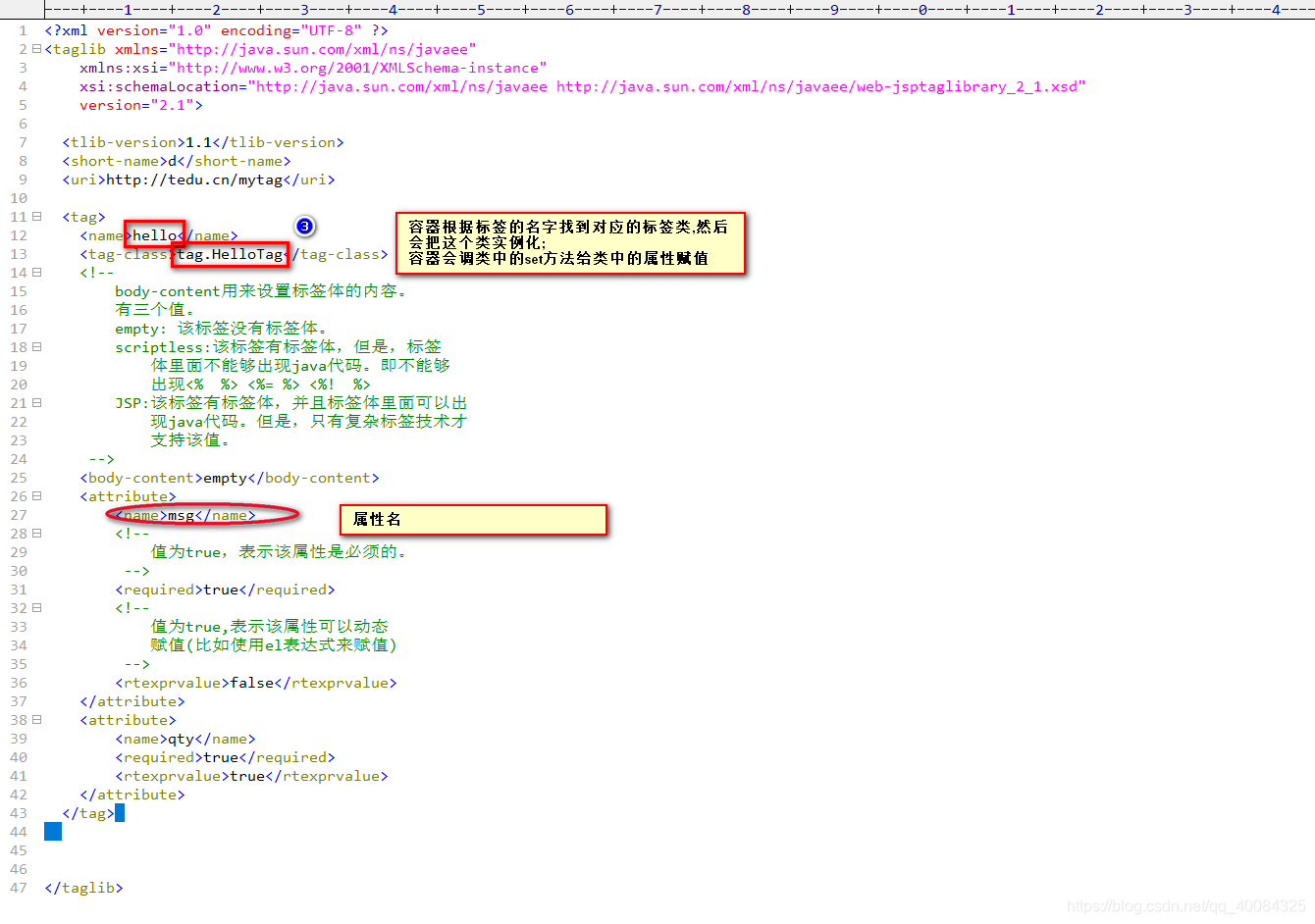1315x924 pixels.
Task: Click the xmlns:xsi attribute text
Action: point(313,68)
